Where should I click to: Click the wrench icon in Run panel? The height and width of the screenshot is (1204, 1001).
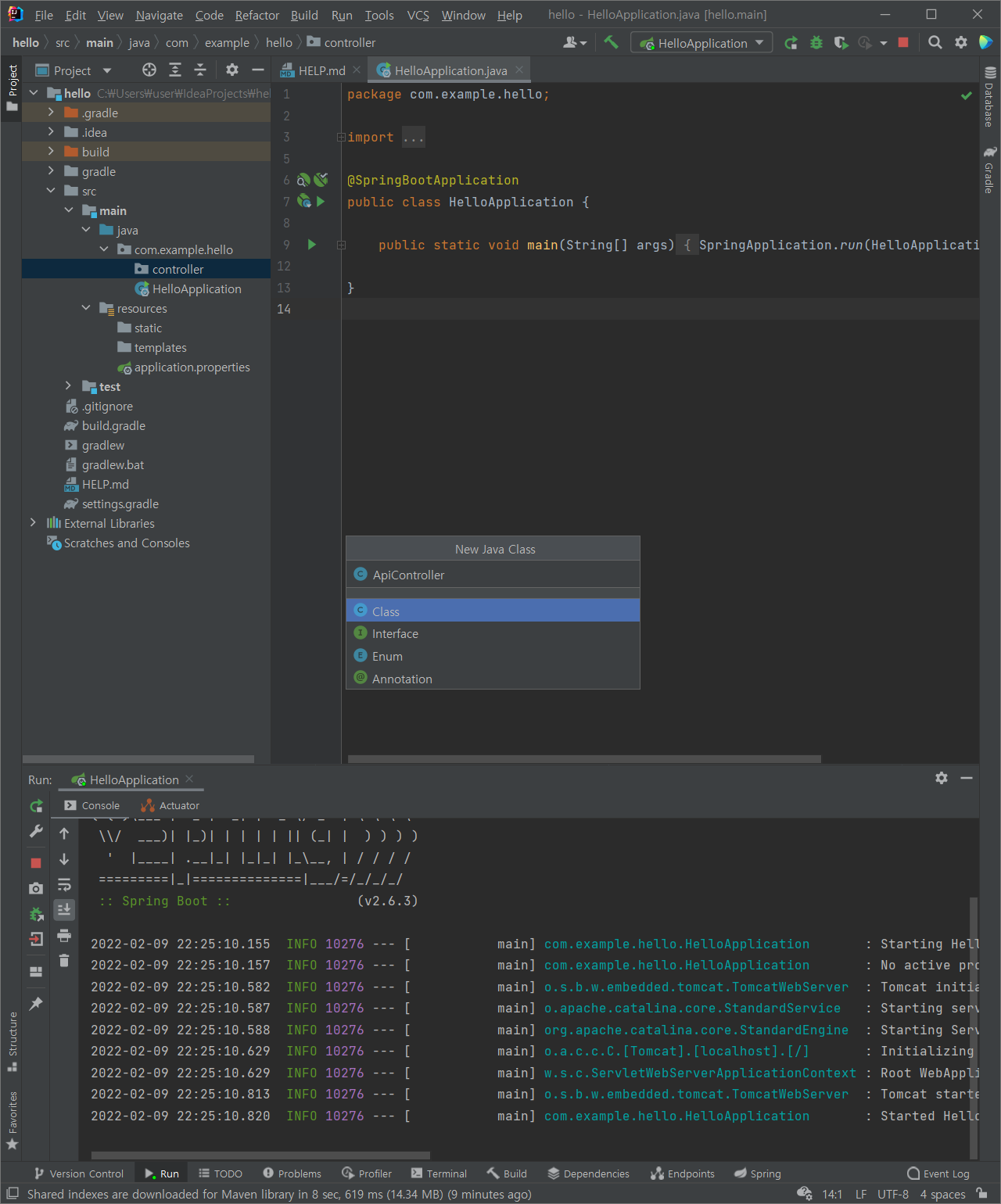(x=36, y=831)
